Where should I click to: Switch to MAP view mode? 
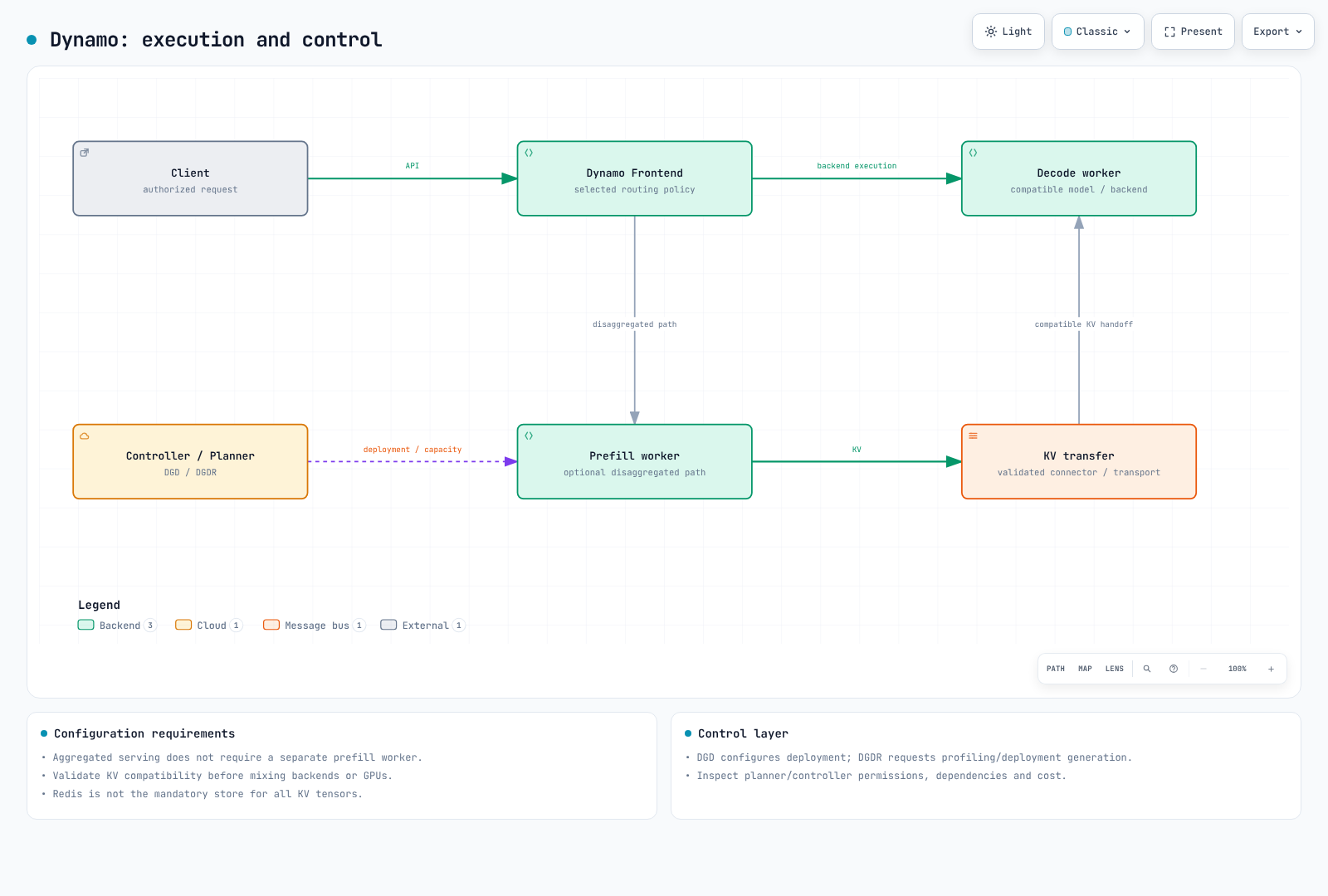tap(1085, 669)
